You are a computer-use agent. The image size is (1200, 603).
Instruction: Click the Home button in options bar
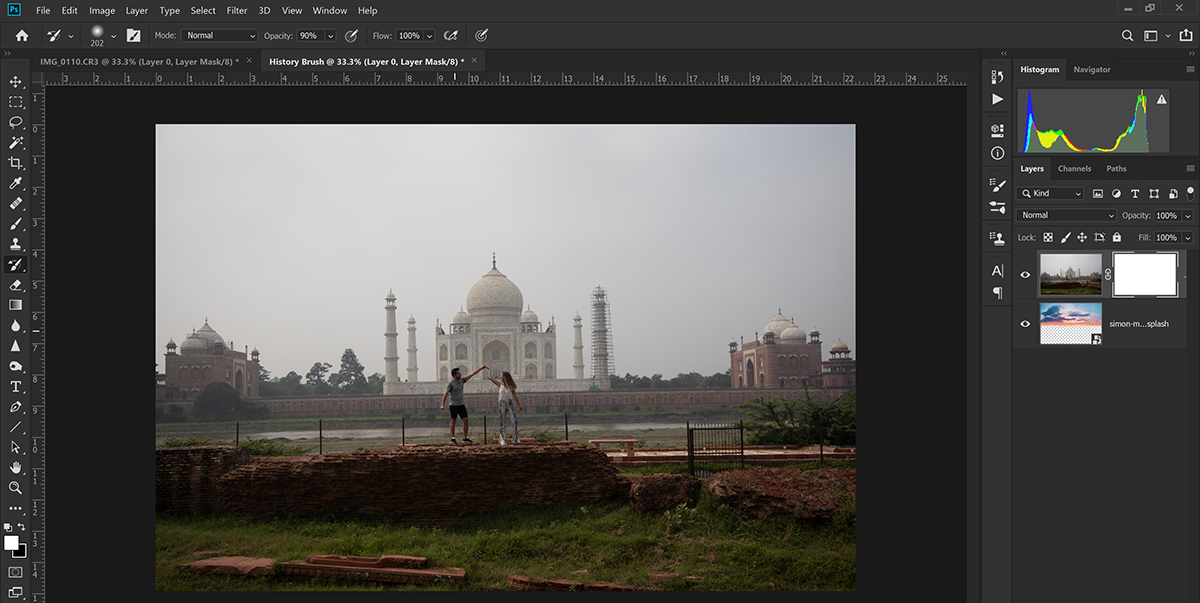[22, 35]
